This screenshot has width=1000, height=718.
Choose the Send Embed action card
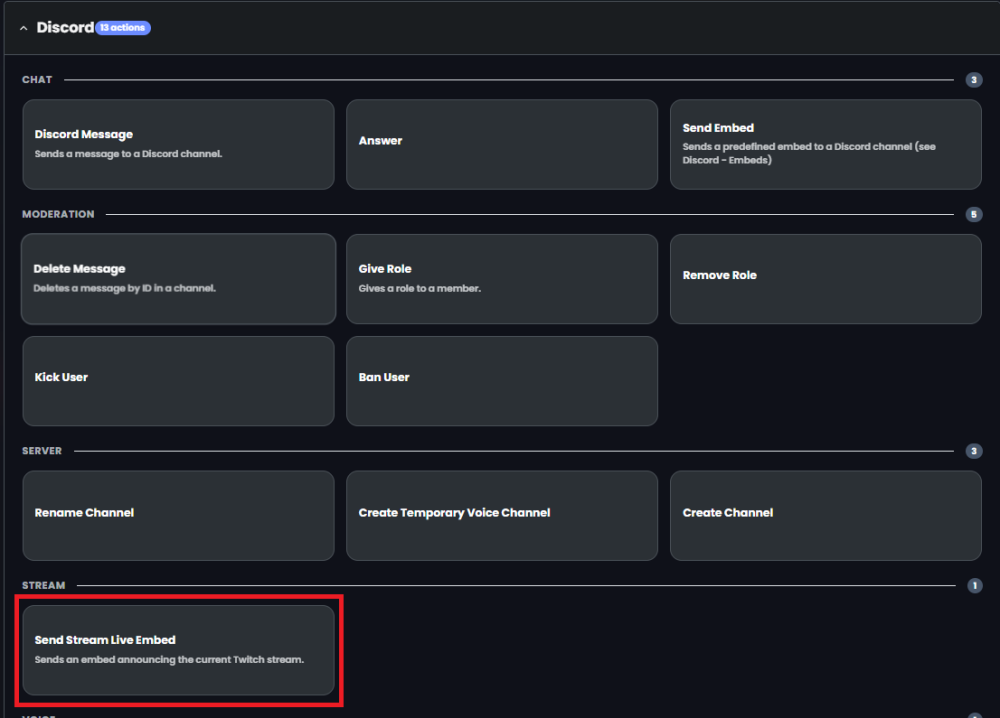(x=826, y=144)
